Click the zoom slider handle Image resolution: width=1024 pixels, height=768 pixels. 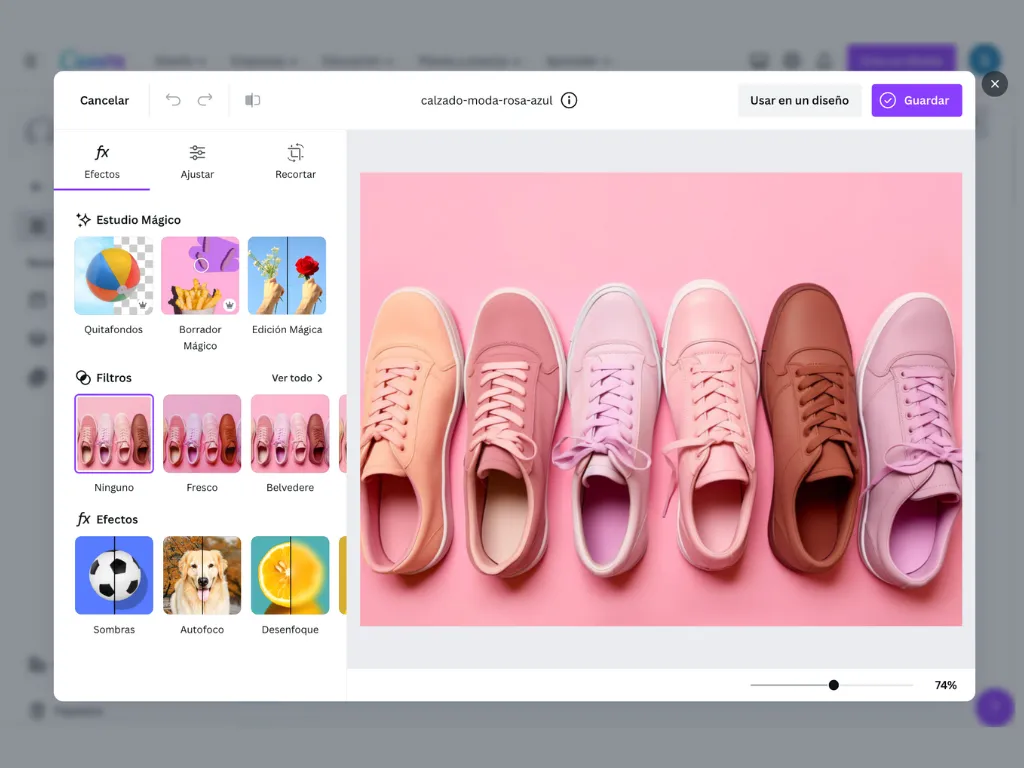click(833, 685)
